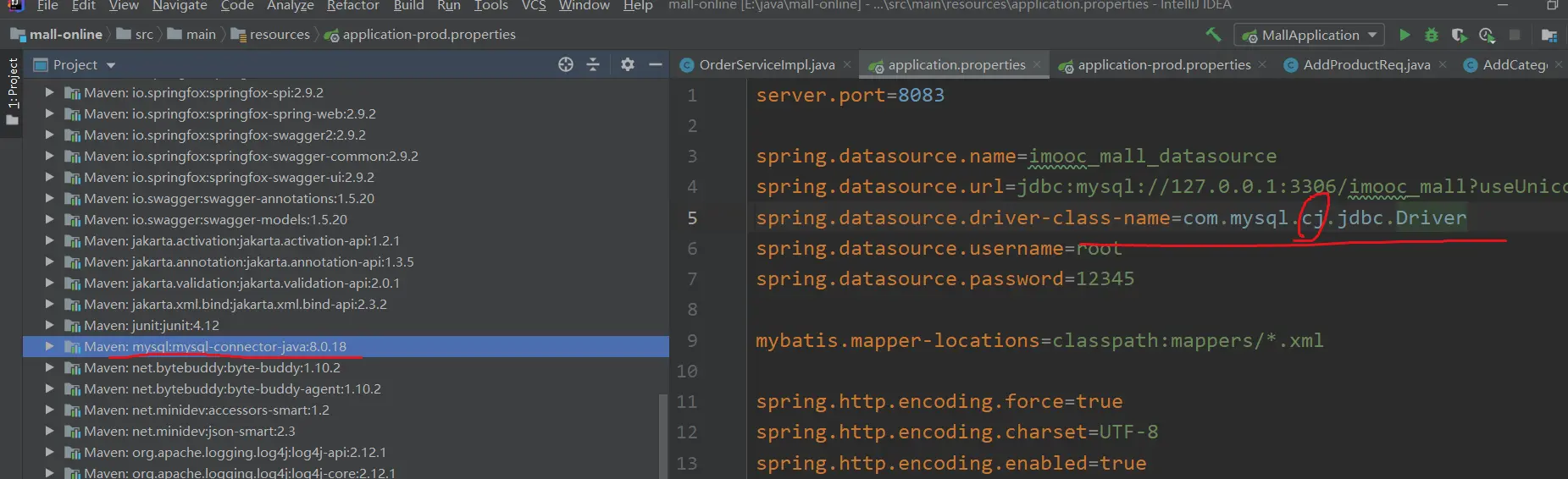Image resolution: width=1568 pixels, height=479 pixels.
Task: Run MallApplication with the green play button
Action: pos(1405,35)
